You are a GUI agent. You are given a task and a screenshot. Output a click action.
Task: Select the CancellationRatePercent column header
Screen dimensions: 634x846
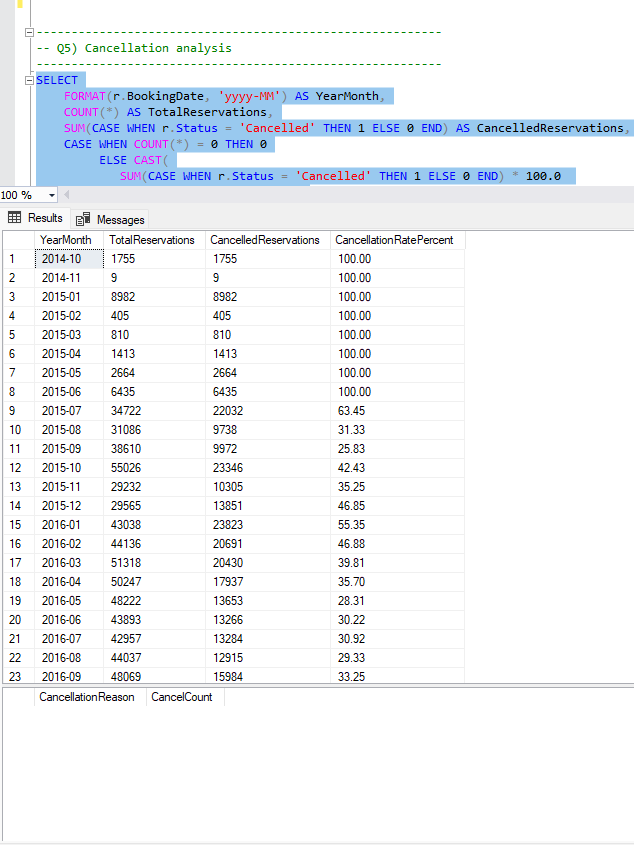(398, 240)
